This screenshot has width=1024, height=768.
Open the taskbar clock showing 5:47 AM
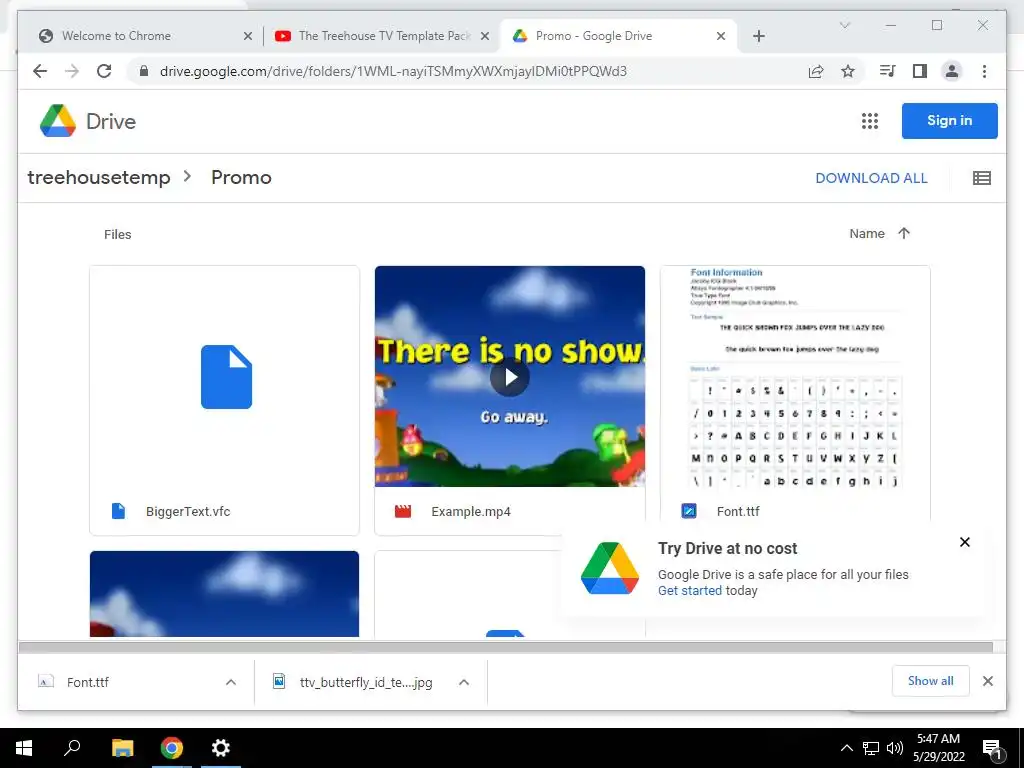938,748
